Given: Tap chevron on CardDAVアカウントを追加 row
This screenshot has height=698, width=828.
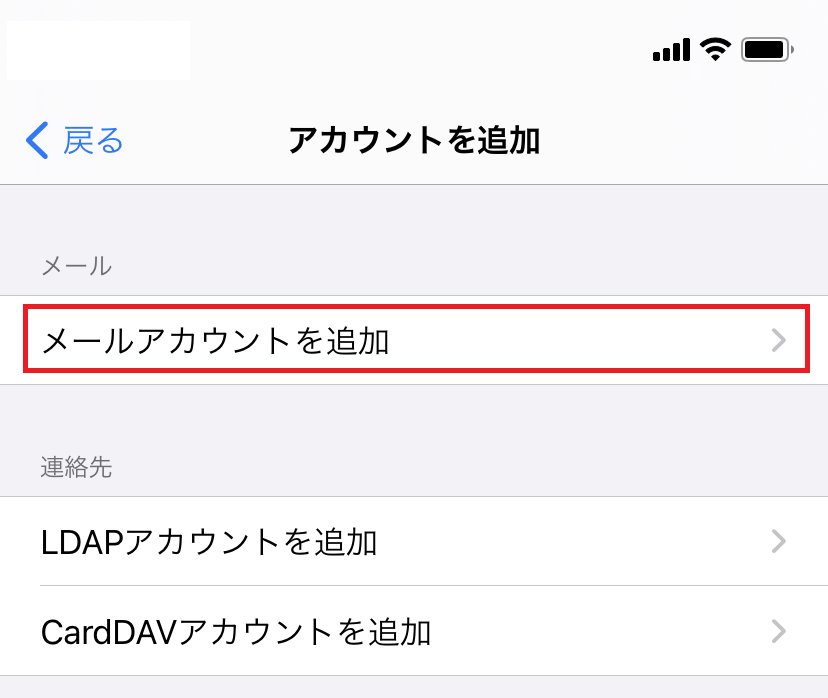Looking at the screenshot, I should pyautogui.click(x=780, y=631).
